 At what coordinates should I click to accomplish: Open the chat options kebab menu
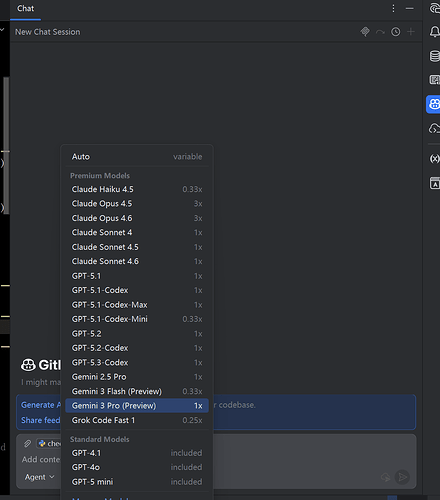(393, 9)
